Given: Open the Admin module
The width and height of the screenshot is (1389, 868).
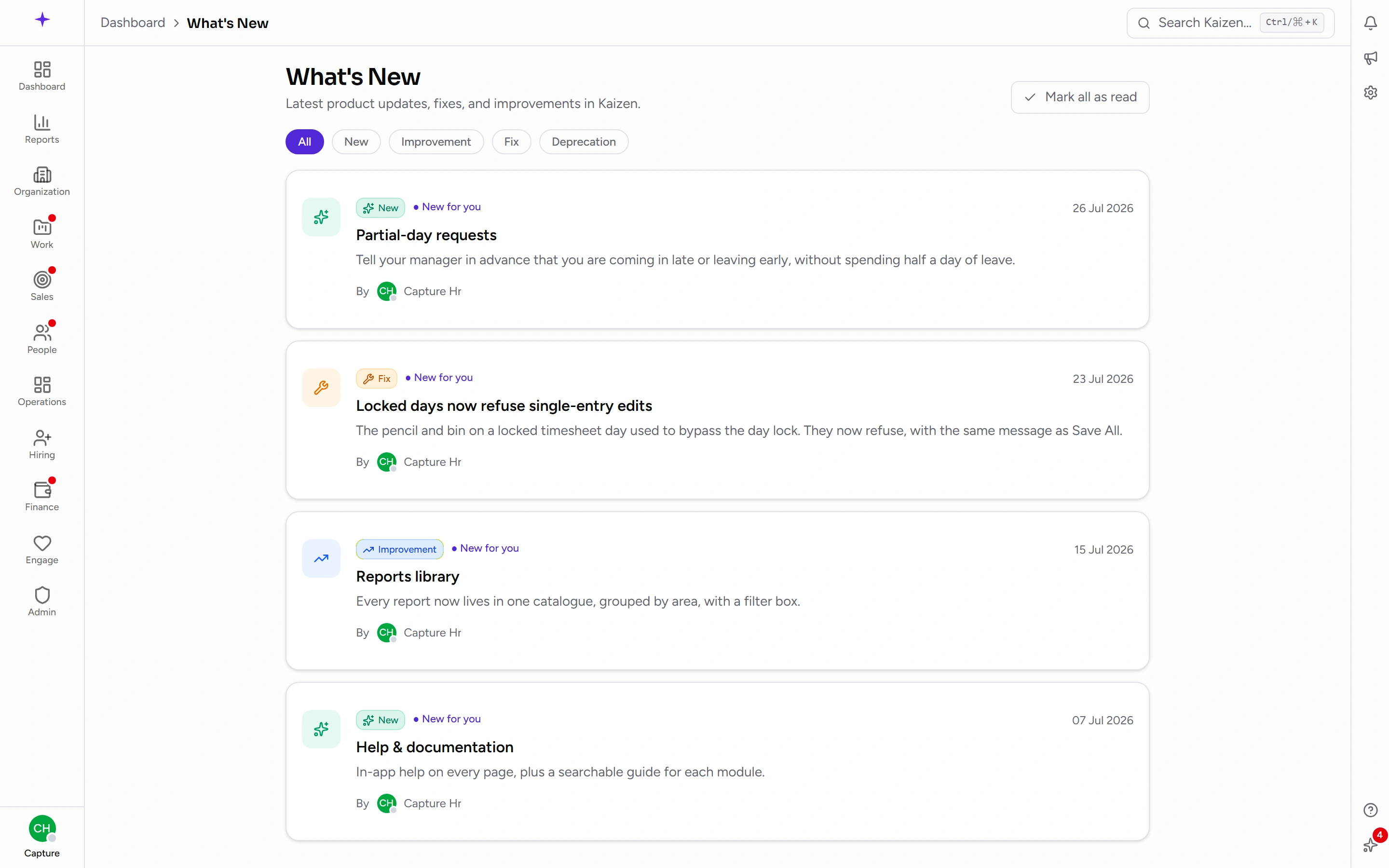Looking at the screenshot, I should 42,601.
